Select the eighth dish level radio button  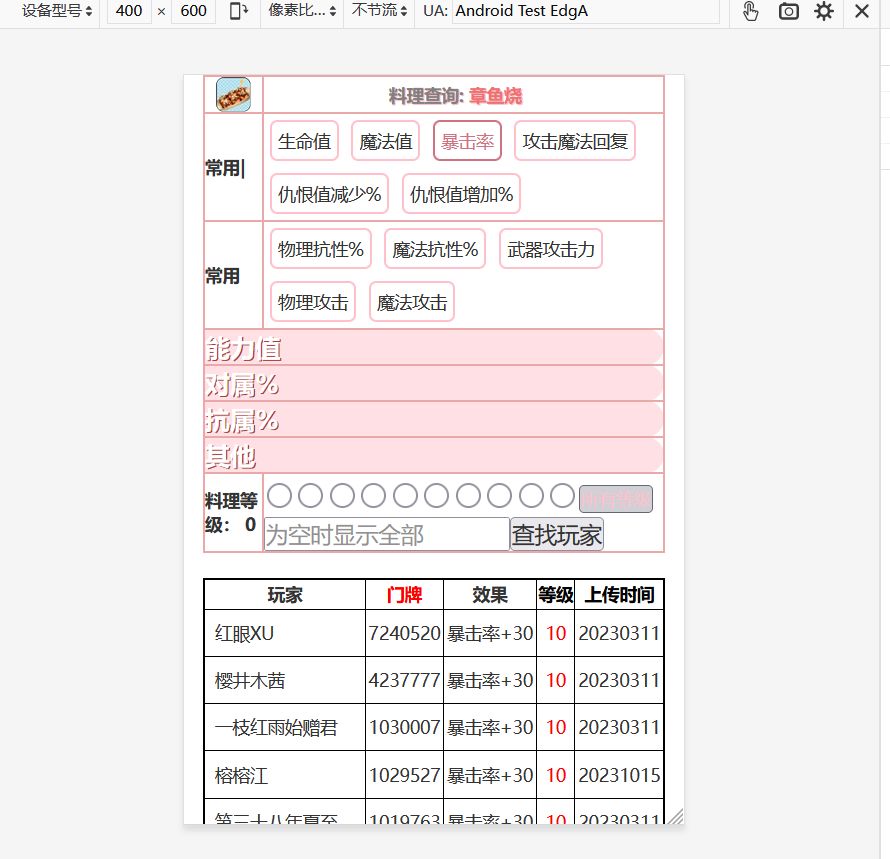point(499,496)
